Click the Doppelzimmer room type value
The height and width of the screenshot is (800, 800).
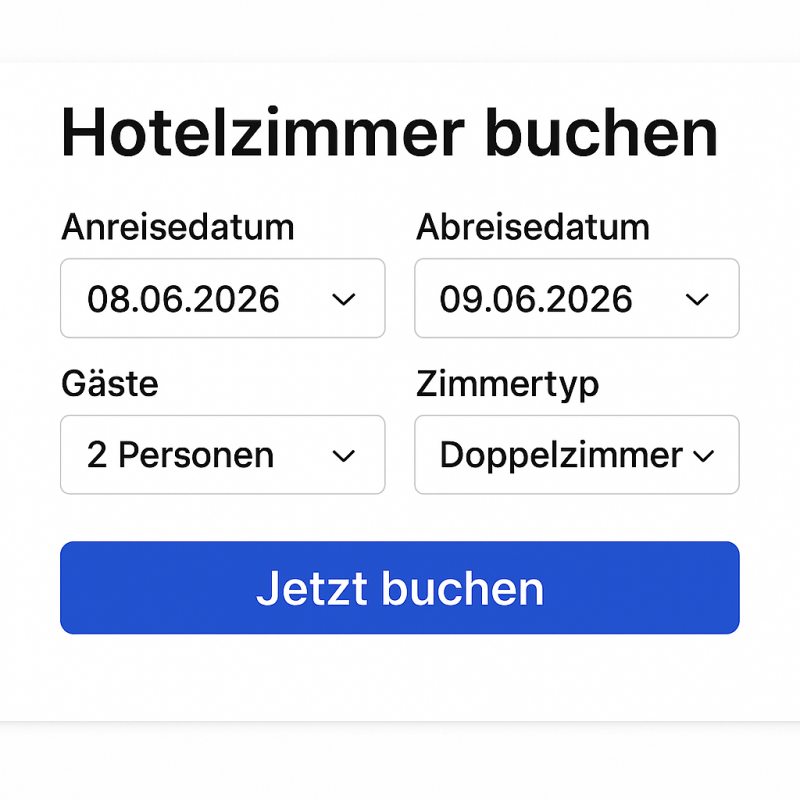(561, 456)
